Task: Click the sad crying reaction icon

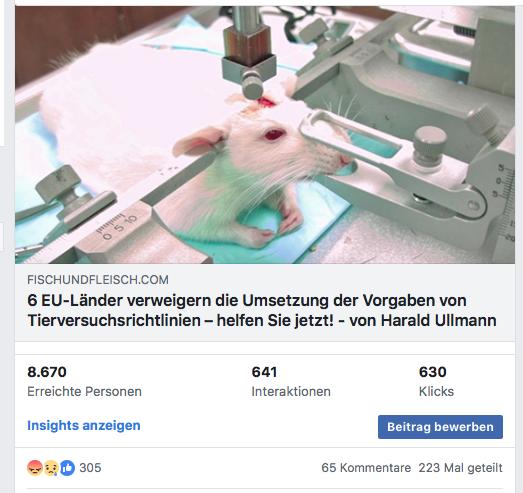Action: coord(51,468)
